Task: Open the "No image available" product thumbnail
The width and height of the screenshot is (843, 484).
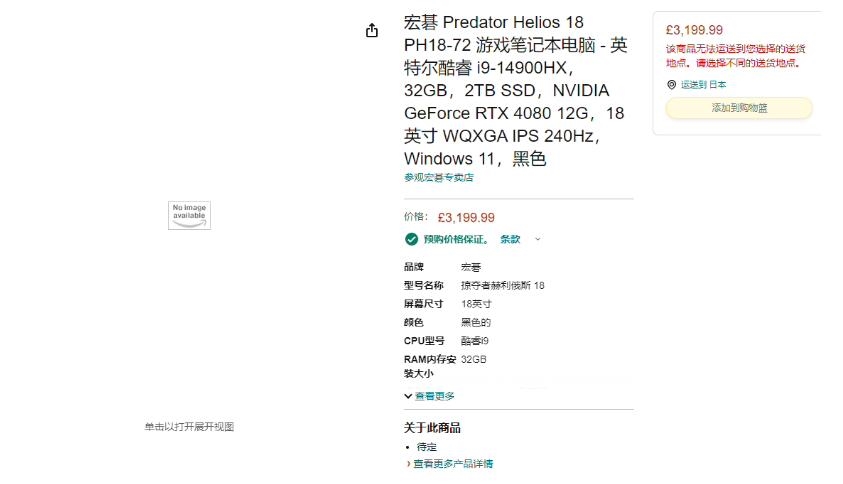Action: click(189, 215)
